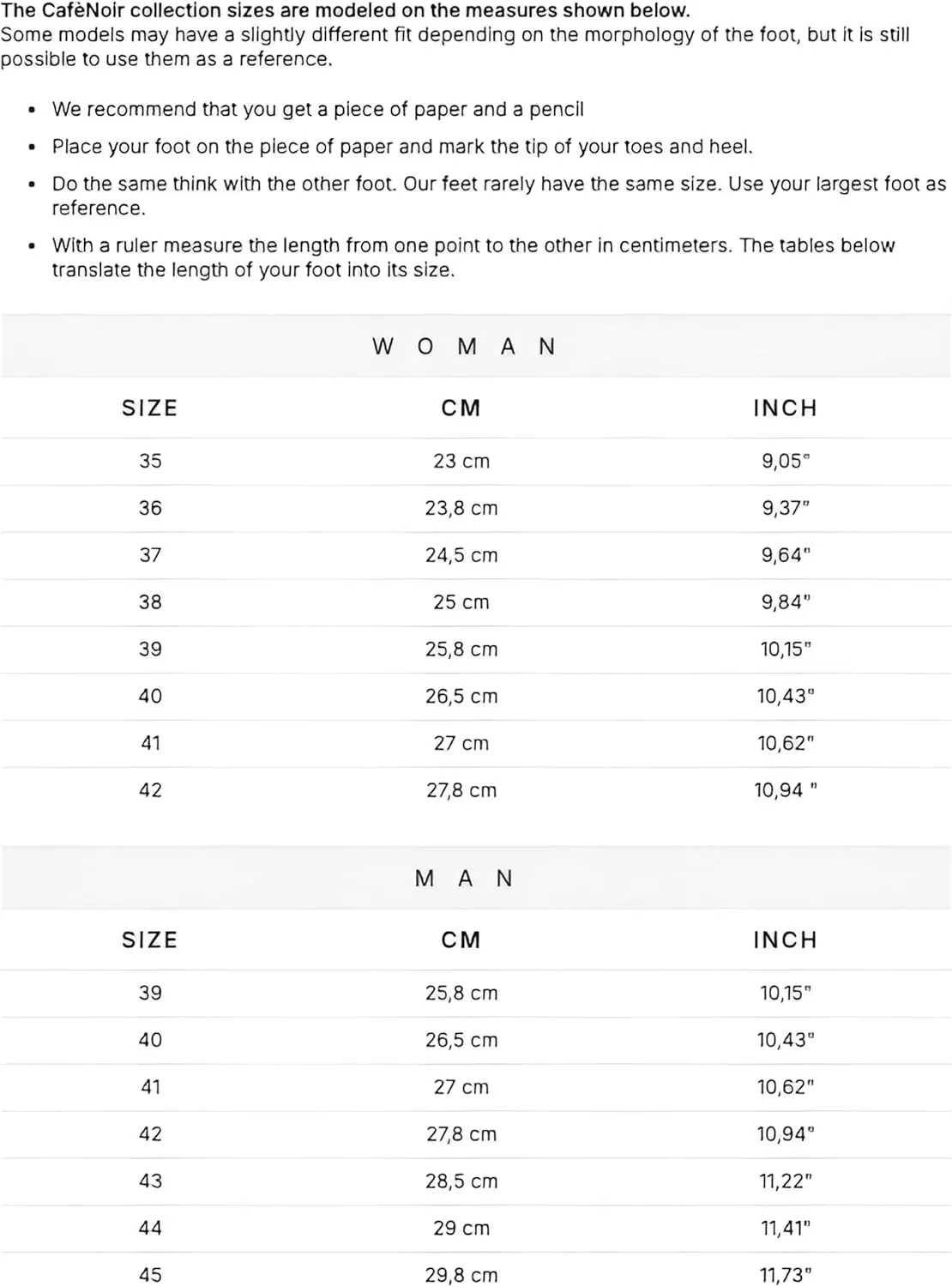Select woman size 35 row
Image resolution: width=952 pixels, height=1287 pixels.
point(476,462)
